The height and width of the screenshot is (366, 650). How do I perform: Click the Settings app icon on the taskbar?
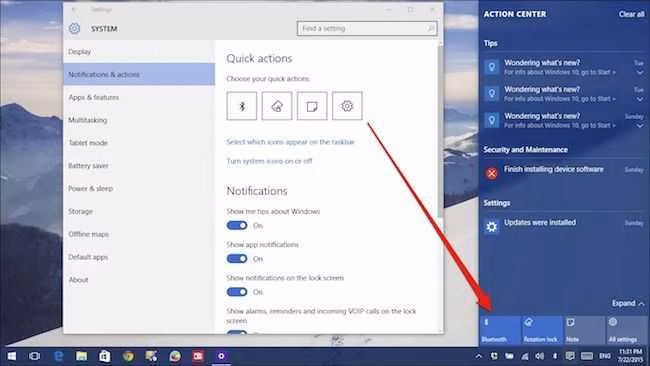tap(221, 356)
